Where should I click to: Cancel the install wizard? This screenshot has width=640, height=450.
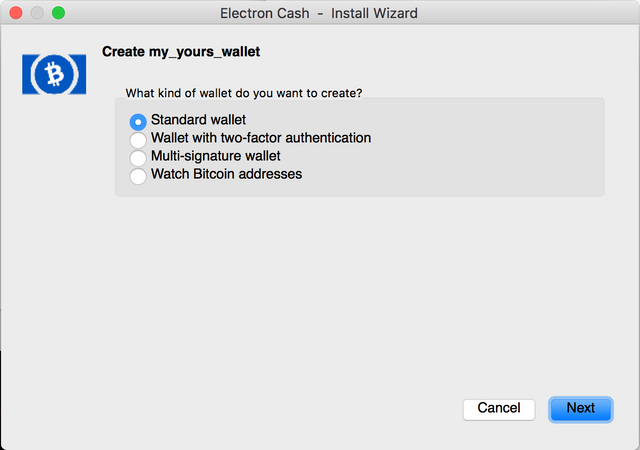[498, 408]
